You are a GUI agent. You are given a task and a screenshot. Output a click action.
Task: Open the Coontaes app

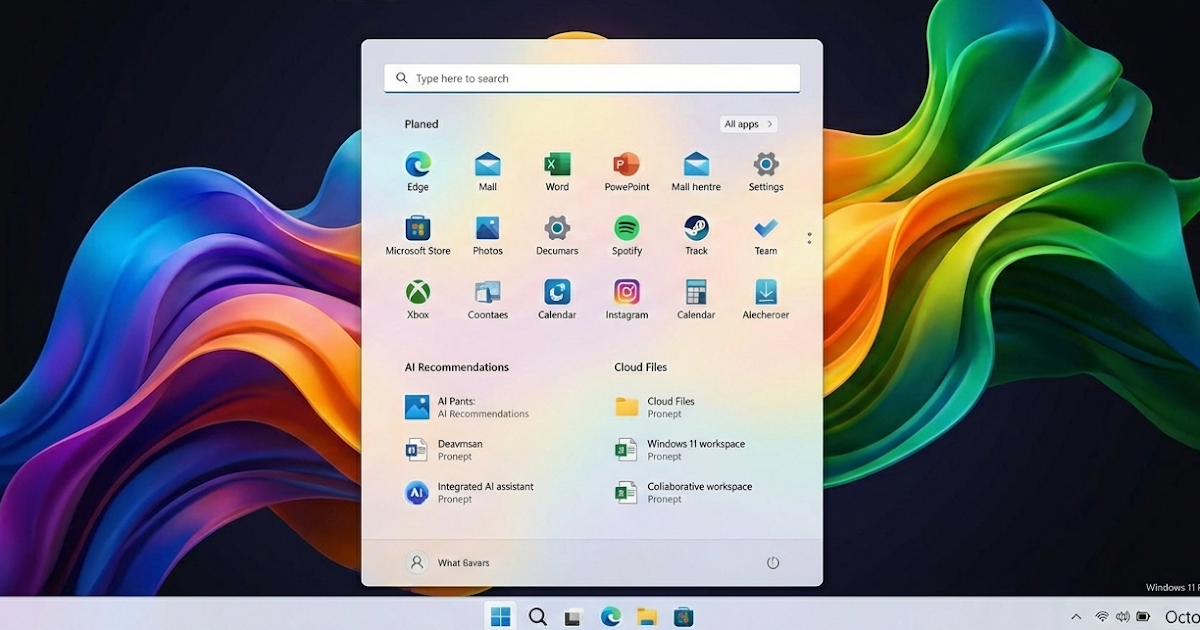tap(487, 300)
